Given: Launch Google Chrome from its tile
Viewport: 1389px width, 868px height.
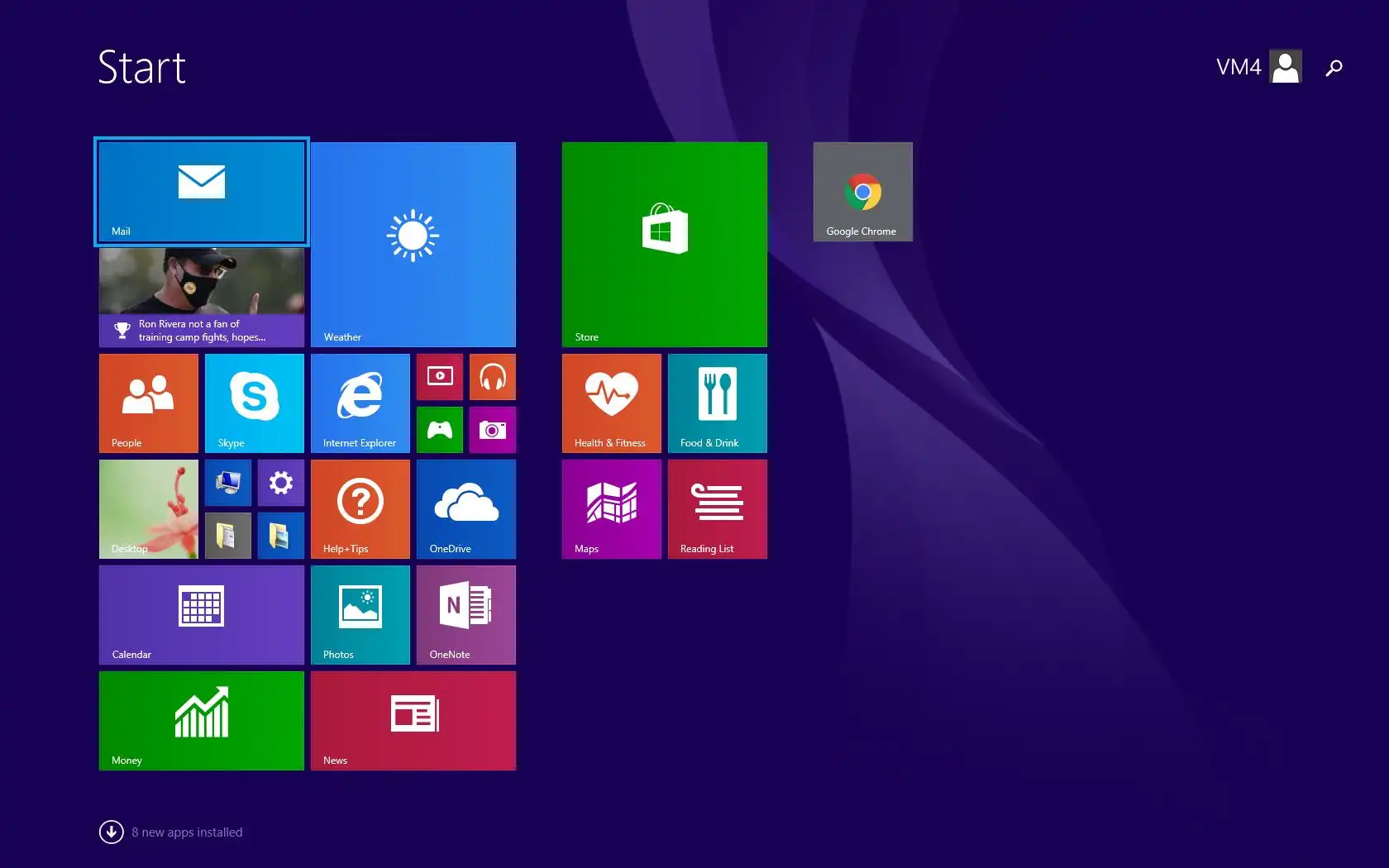Looking at the screenshot, I should (x=863, y=192).
